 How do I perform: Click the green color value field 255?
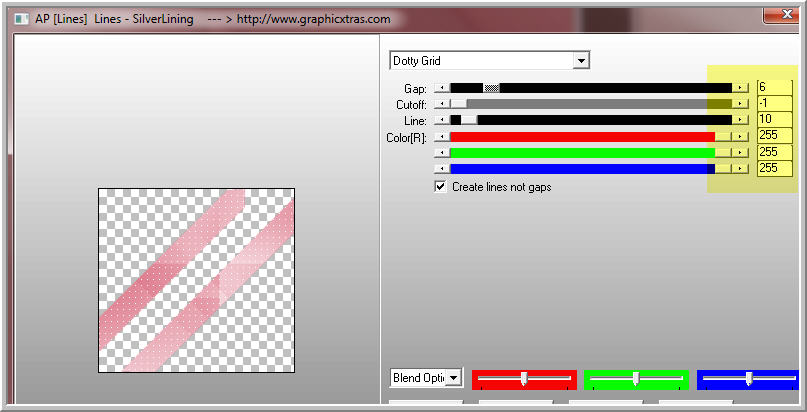point(774,152)
